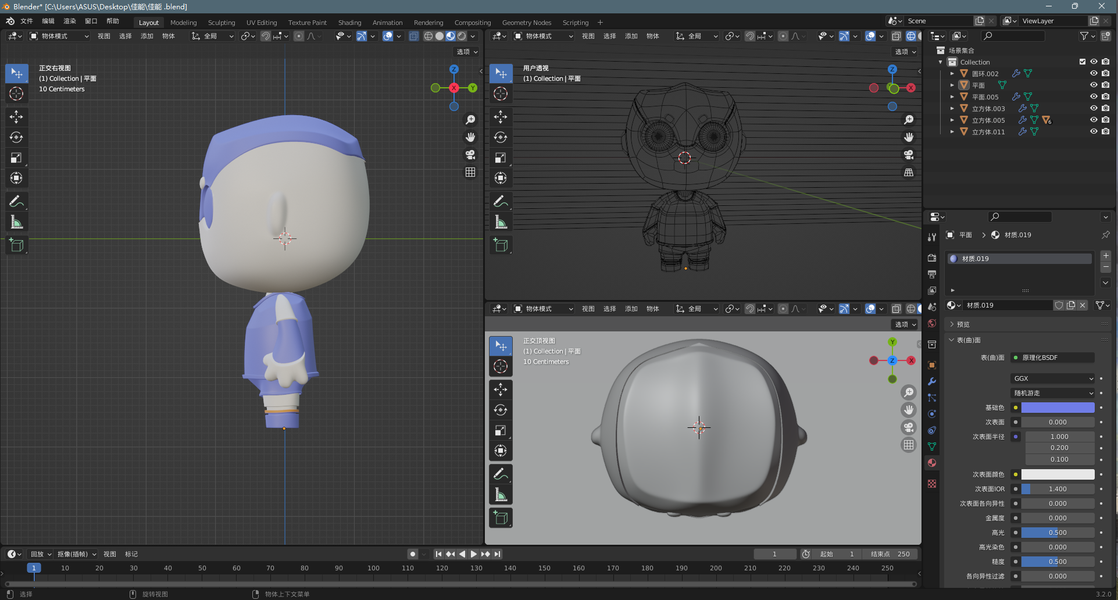Click the camera view icon in top-orthographic viewport
The width and height of the screenshot is (1118, 600).
tap(908, 427)
